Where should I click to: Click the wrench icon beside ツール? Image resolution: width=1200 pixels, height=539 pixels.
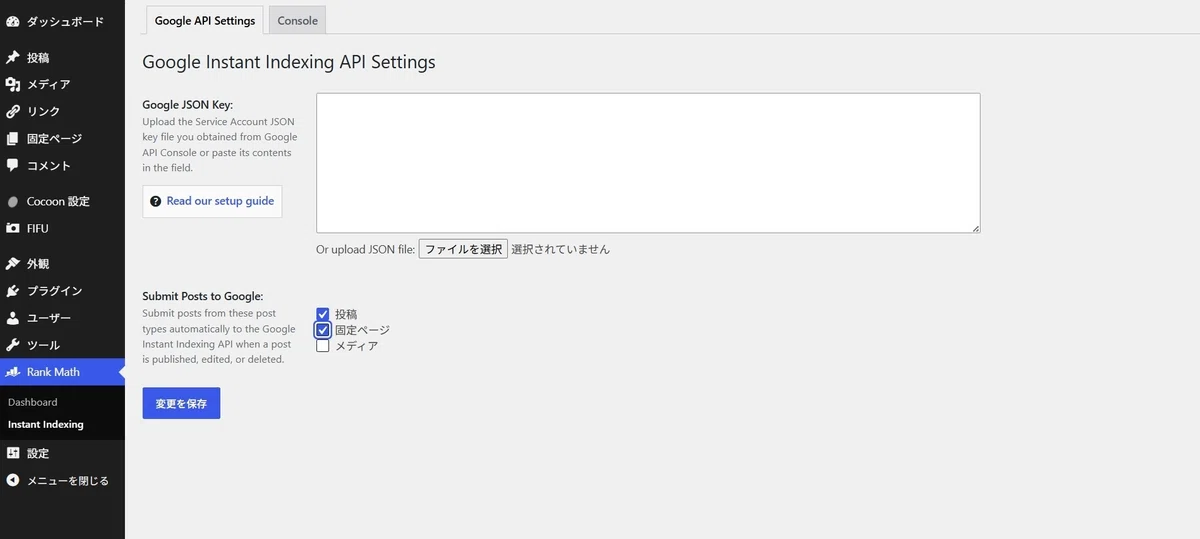pyautogui.click(x=12, y=345)
